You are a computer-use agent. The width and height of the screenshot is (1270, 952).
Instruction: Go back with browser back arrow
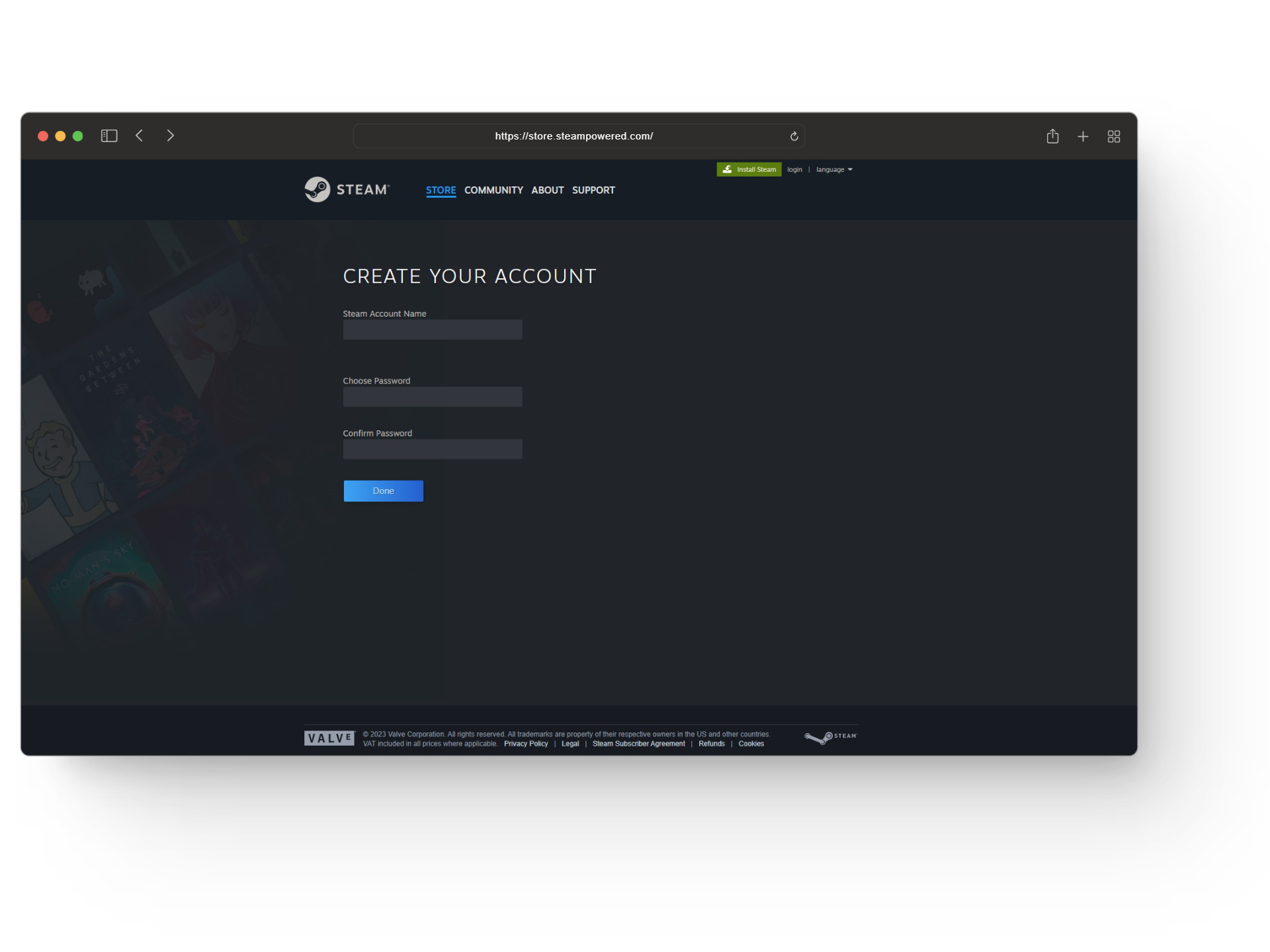coord(140,136)
